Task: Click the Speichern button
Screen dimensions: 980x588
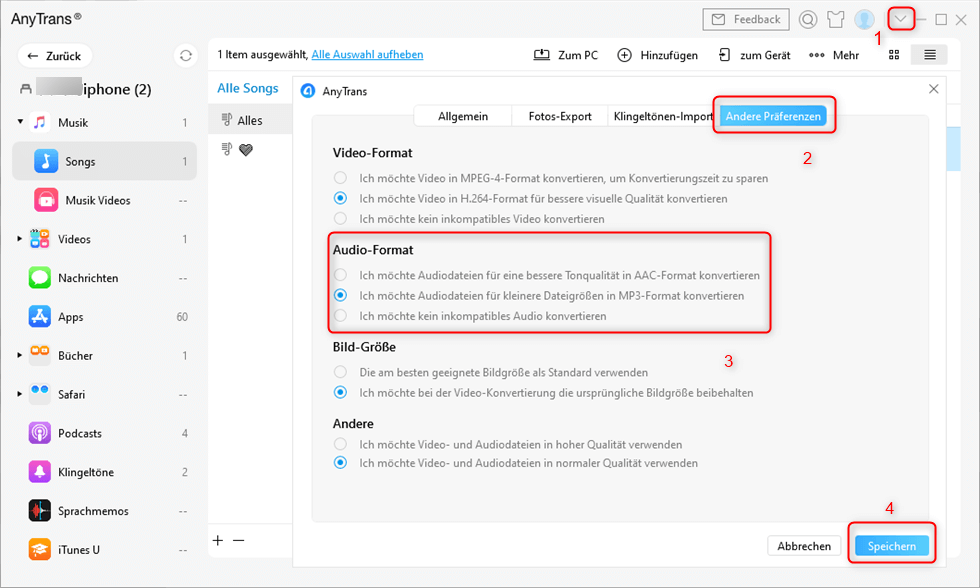Action: pyautogui.click(x=892, y=546)
